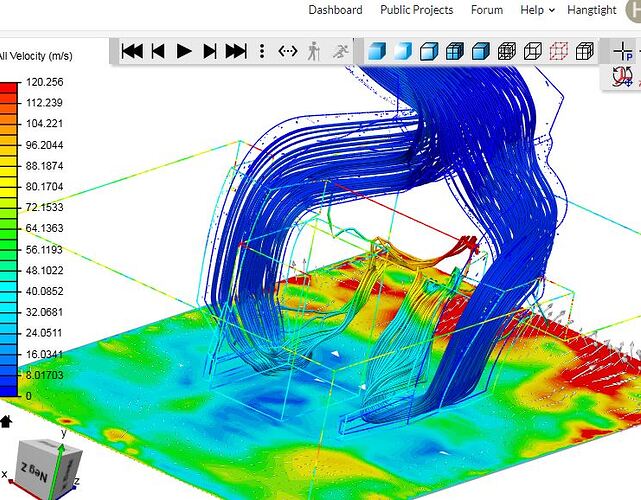This screenshot has height=500, width=641.
Task: Expand the Help dropdown menu
Action: click(537, 10)
